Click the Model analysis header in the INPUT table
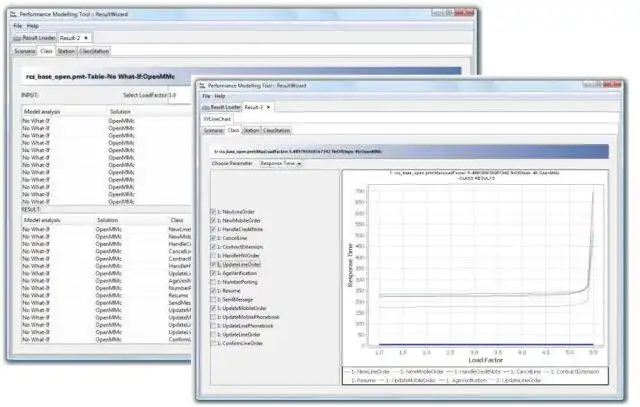 coord(42,112)
